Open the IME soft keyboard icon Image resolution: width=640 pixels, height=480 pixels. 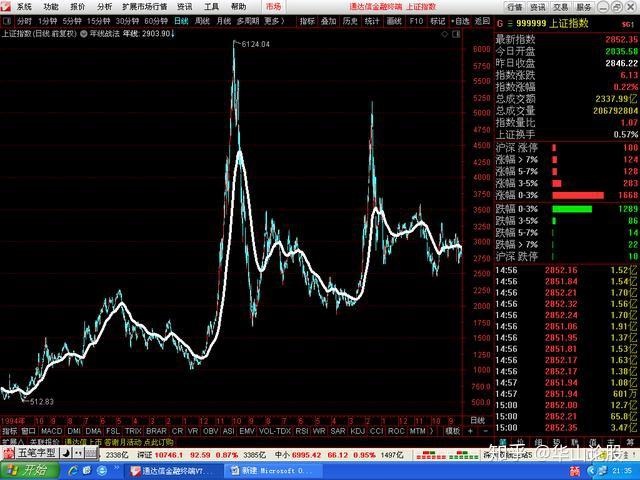click(x=91, y=453)
